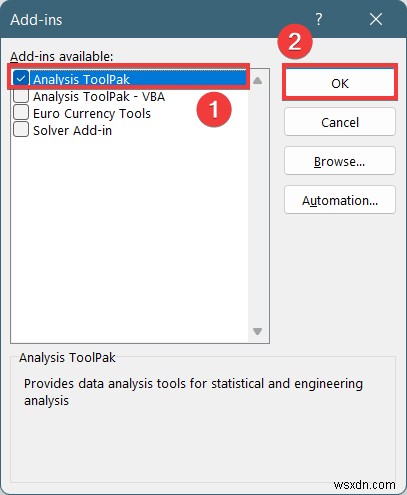
Task: Click the list's scroll up arrow
Action: tap(257, 80)
